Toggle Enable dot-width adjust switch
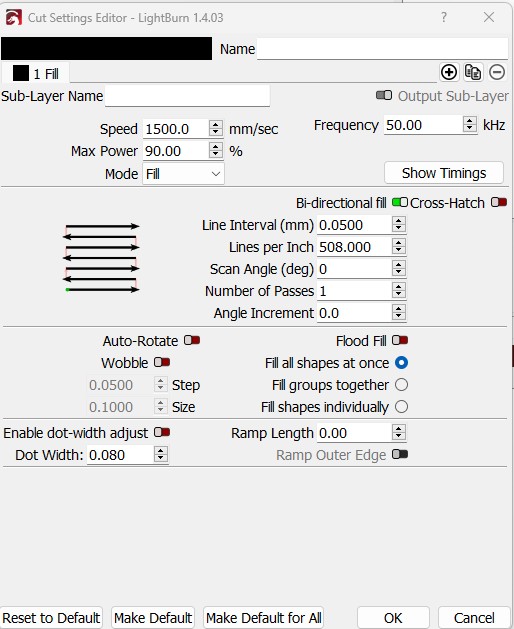 click(162, 432)
